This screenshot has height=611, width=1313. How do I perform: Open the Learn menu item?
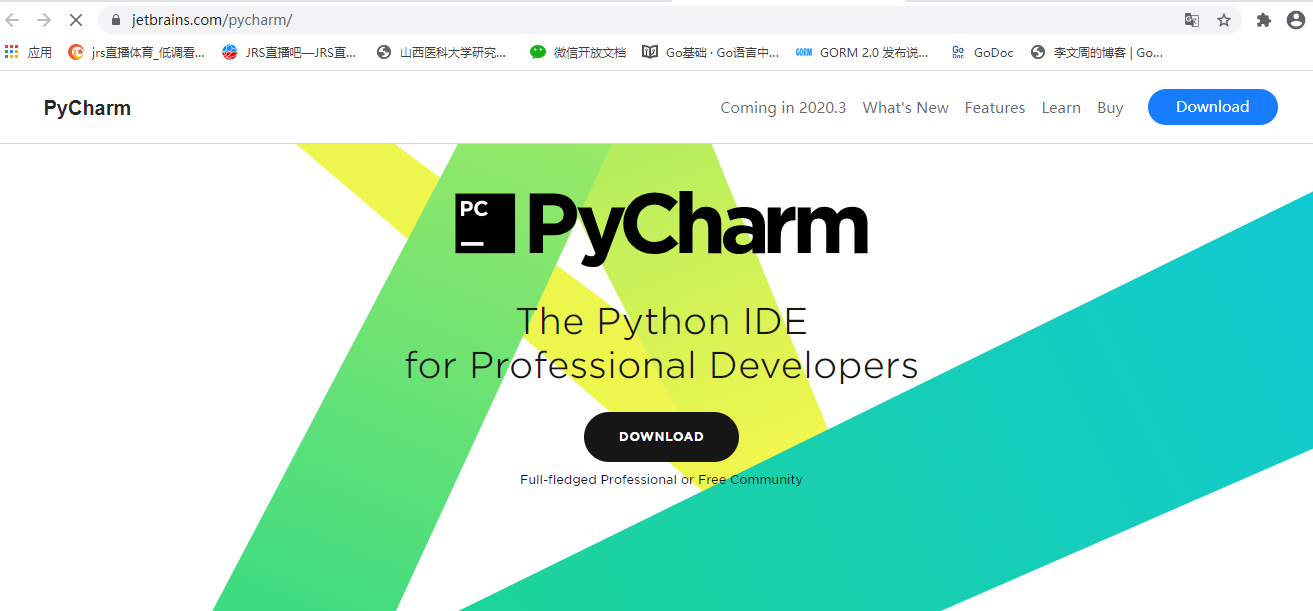point(1061,108)
